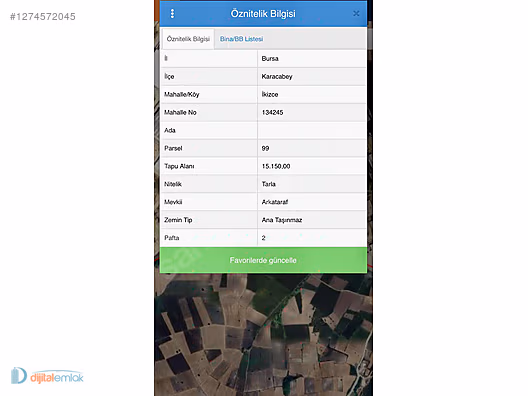Click the İlçe row label

(x=169, y=76)
